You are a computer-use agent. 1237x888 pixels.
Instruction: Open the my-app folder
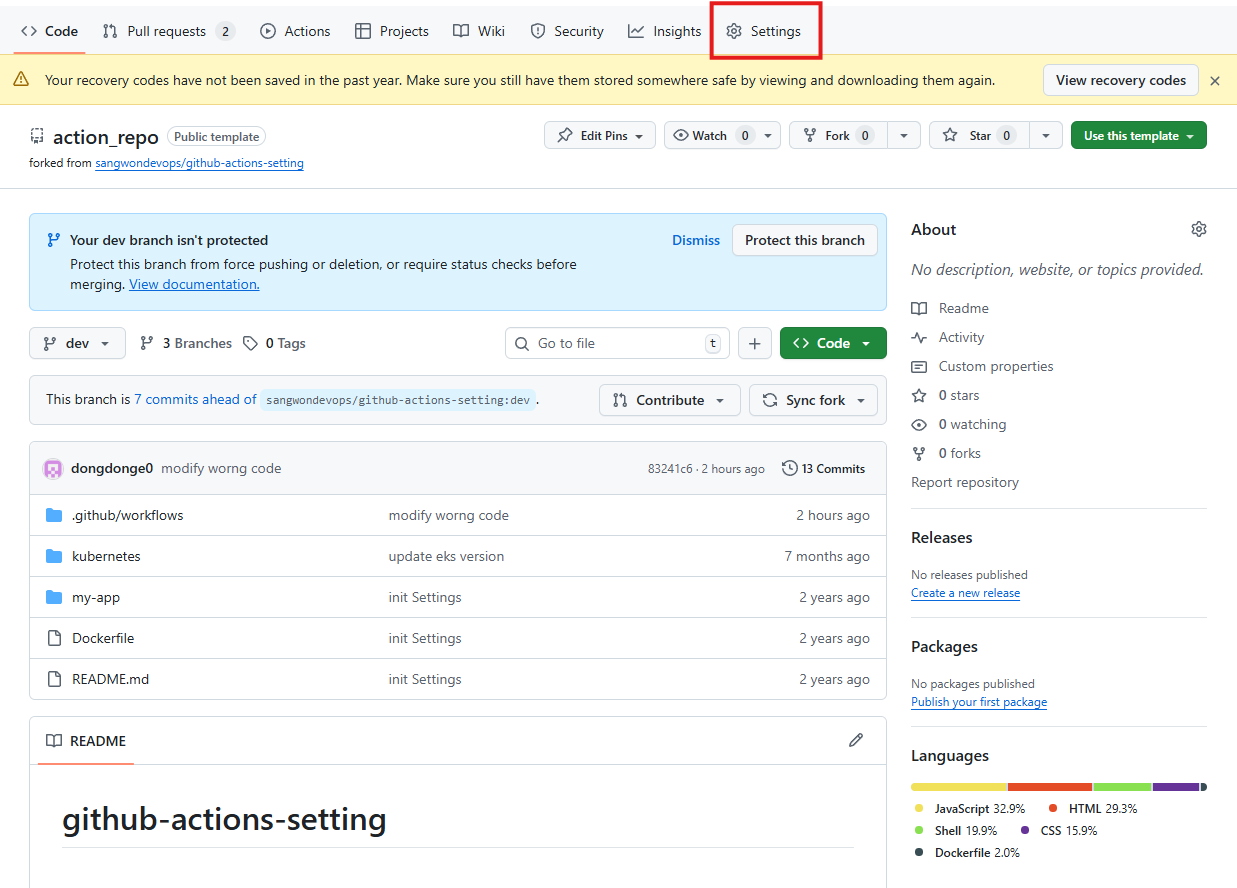96,597
